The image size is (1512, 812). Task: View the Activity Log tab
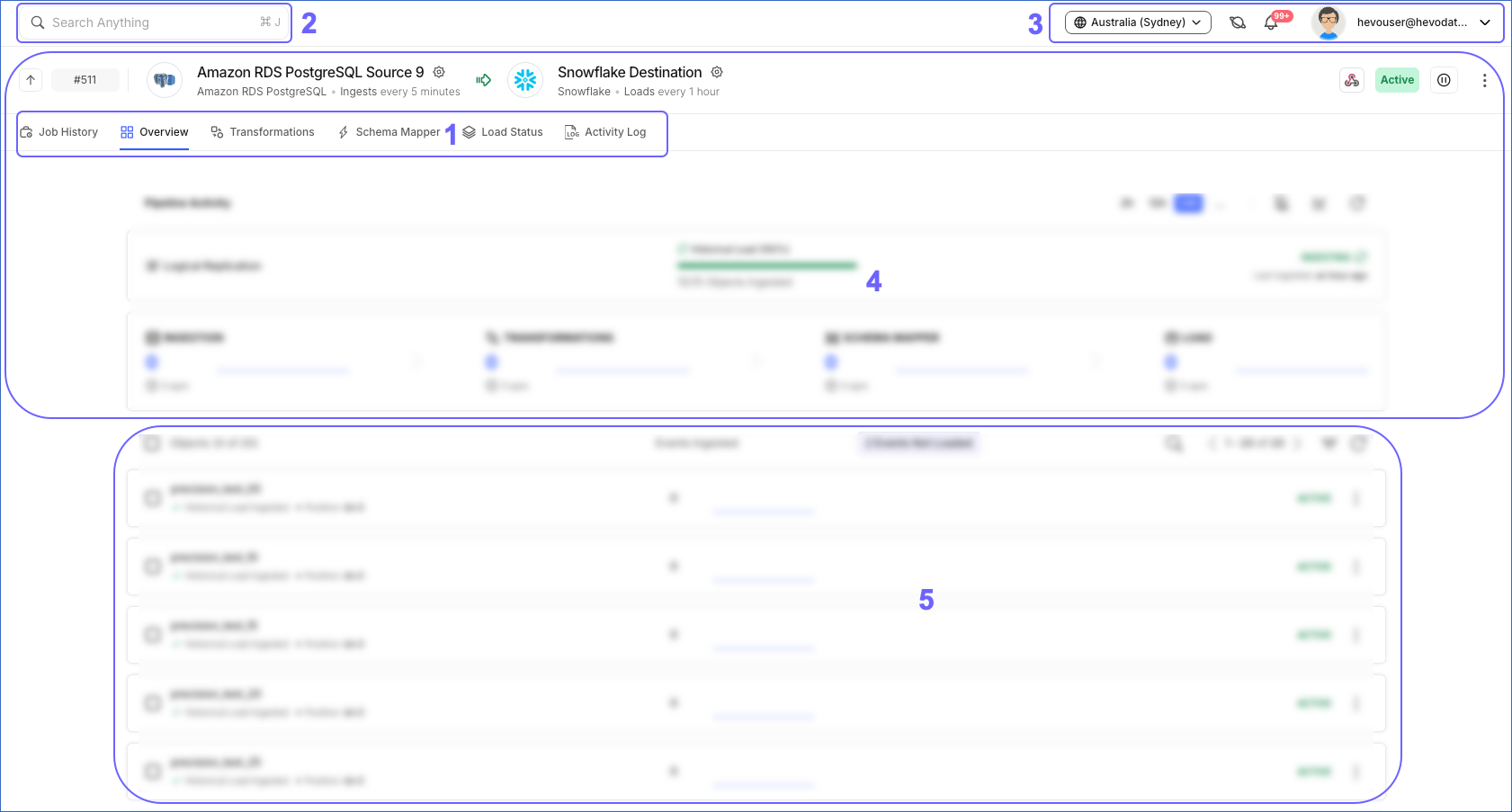pyautogui.click(x=605, y=132)
